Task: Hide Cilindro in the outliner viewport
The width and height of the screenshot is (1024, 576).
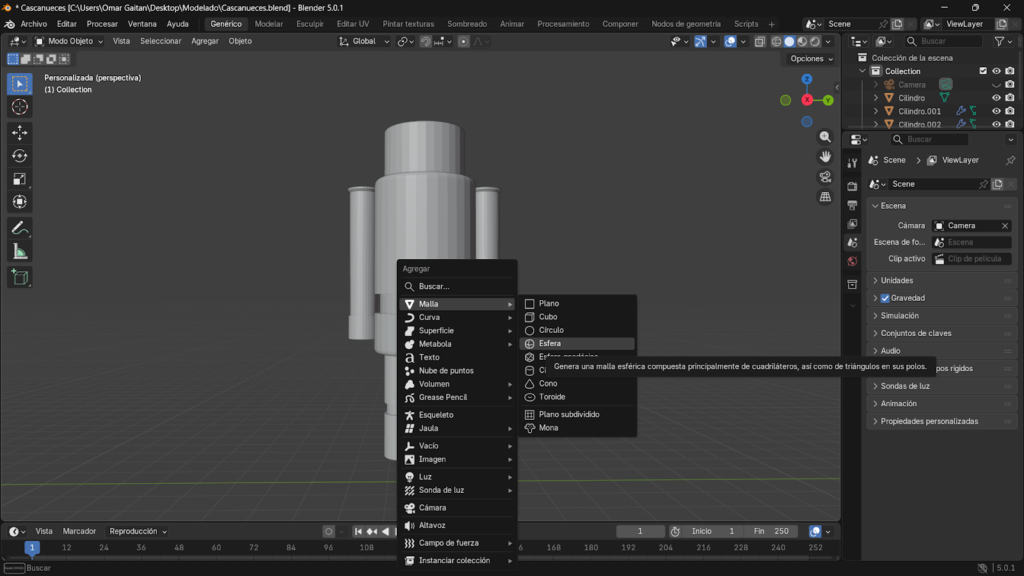Action: click(996, 98)
